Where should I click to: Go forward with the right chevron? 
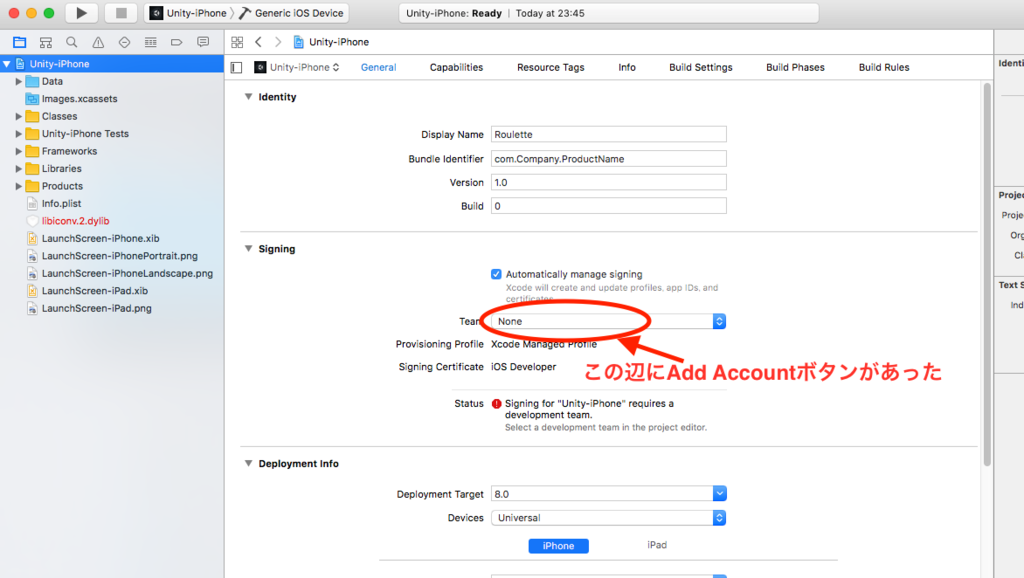click(x=278, y=42)
